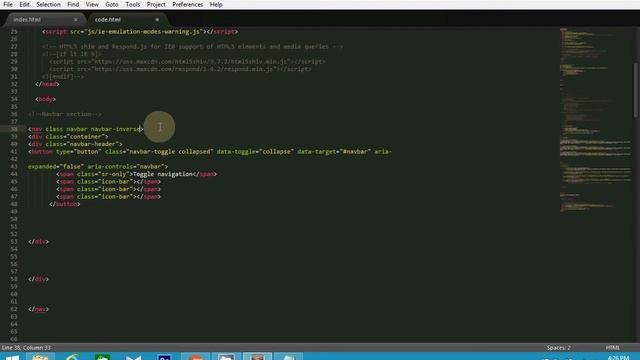640x360 pixels.
Task: Click the Navbar section comment line
Action: (65, 114)
